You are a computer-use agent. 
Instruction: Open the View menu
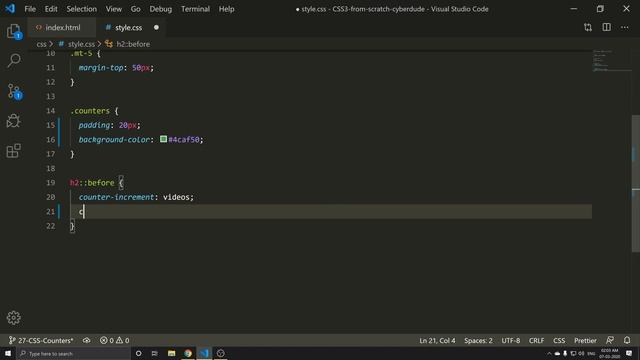[x=113, y=9]
